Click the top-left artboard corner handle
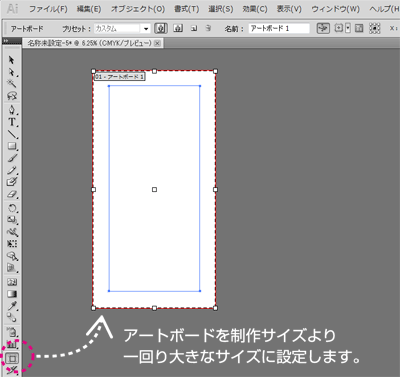The height and width of the screenshot is (377, 400). (x=93, y=71)
